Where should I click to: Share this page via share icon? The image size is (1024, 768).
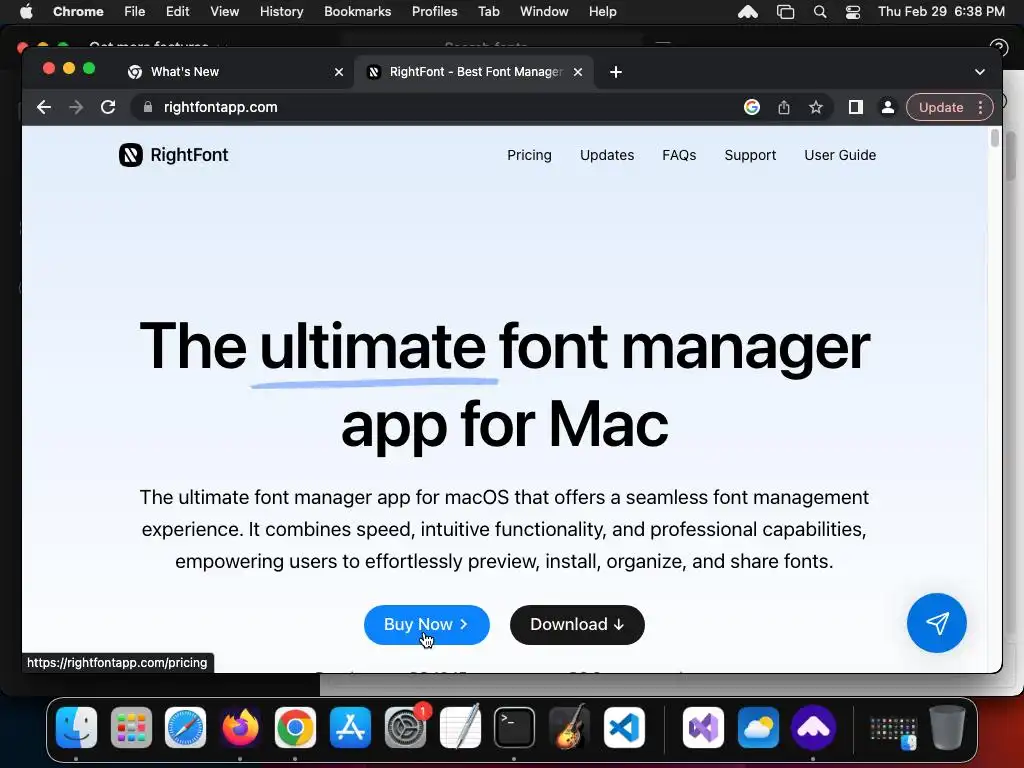click(784, 107)
